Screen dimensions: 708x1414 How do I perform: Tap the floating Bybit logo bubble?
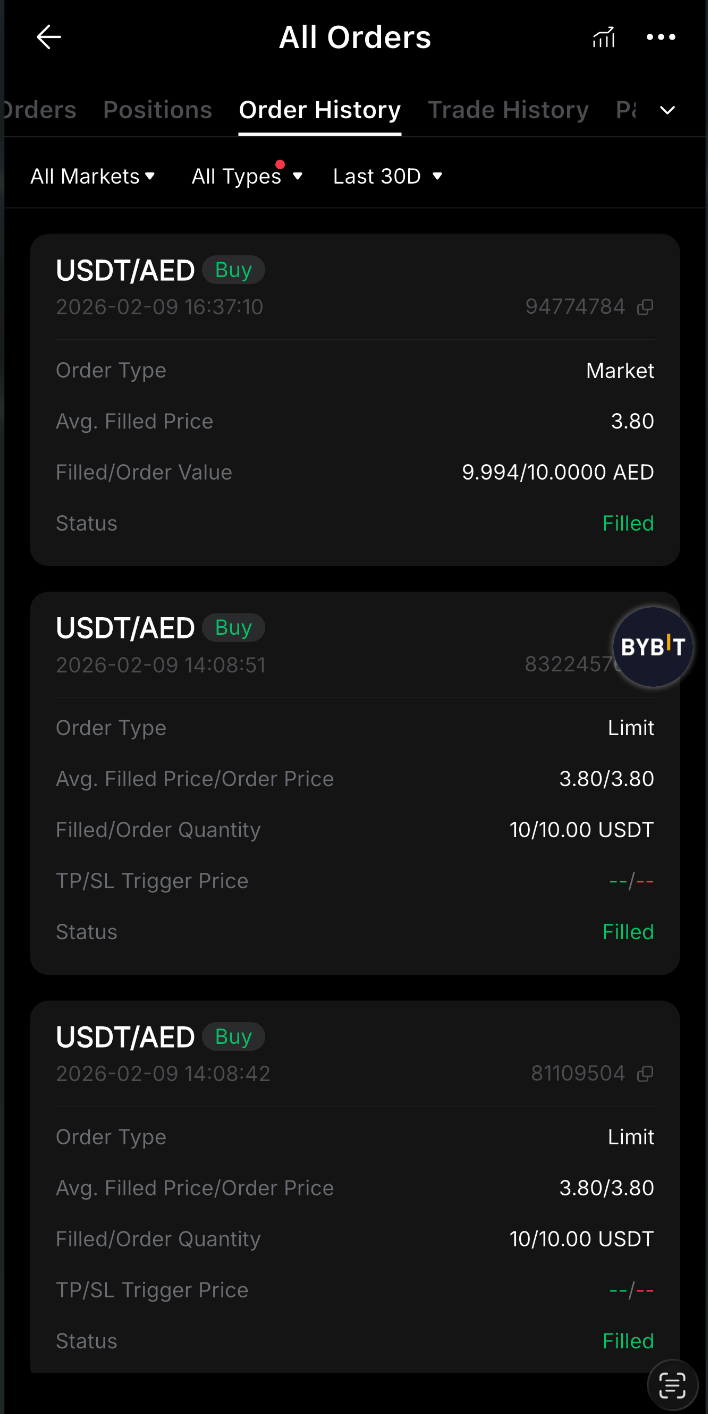coord(652,647)
